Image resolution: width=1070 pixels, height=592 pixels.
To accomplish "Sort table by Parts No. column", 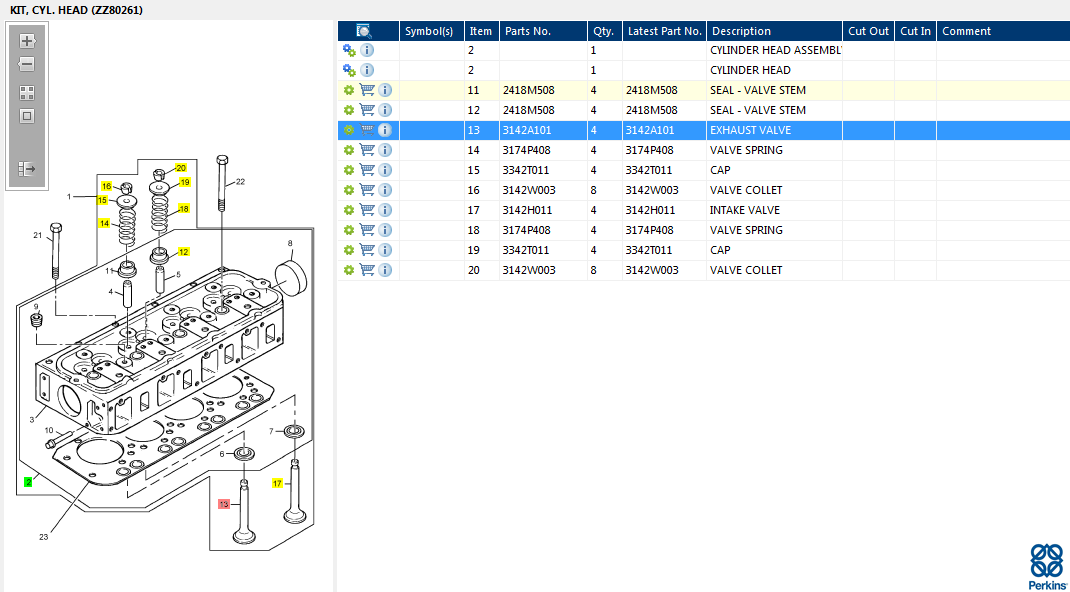I will click(527, 31).
